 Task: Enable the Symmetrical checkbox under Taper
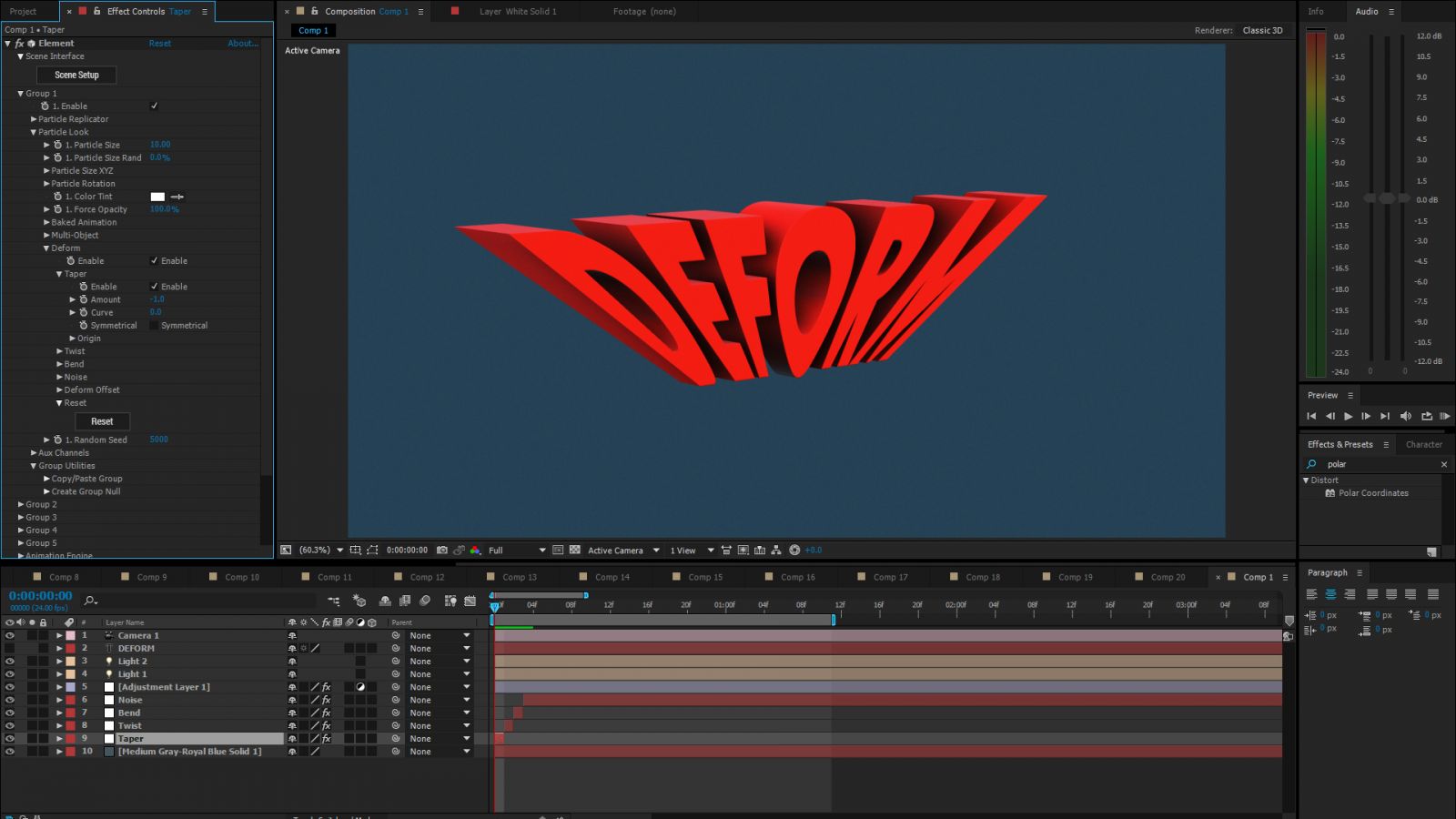(x=155, y=326)
